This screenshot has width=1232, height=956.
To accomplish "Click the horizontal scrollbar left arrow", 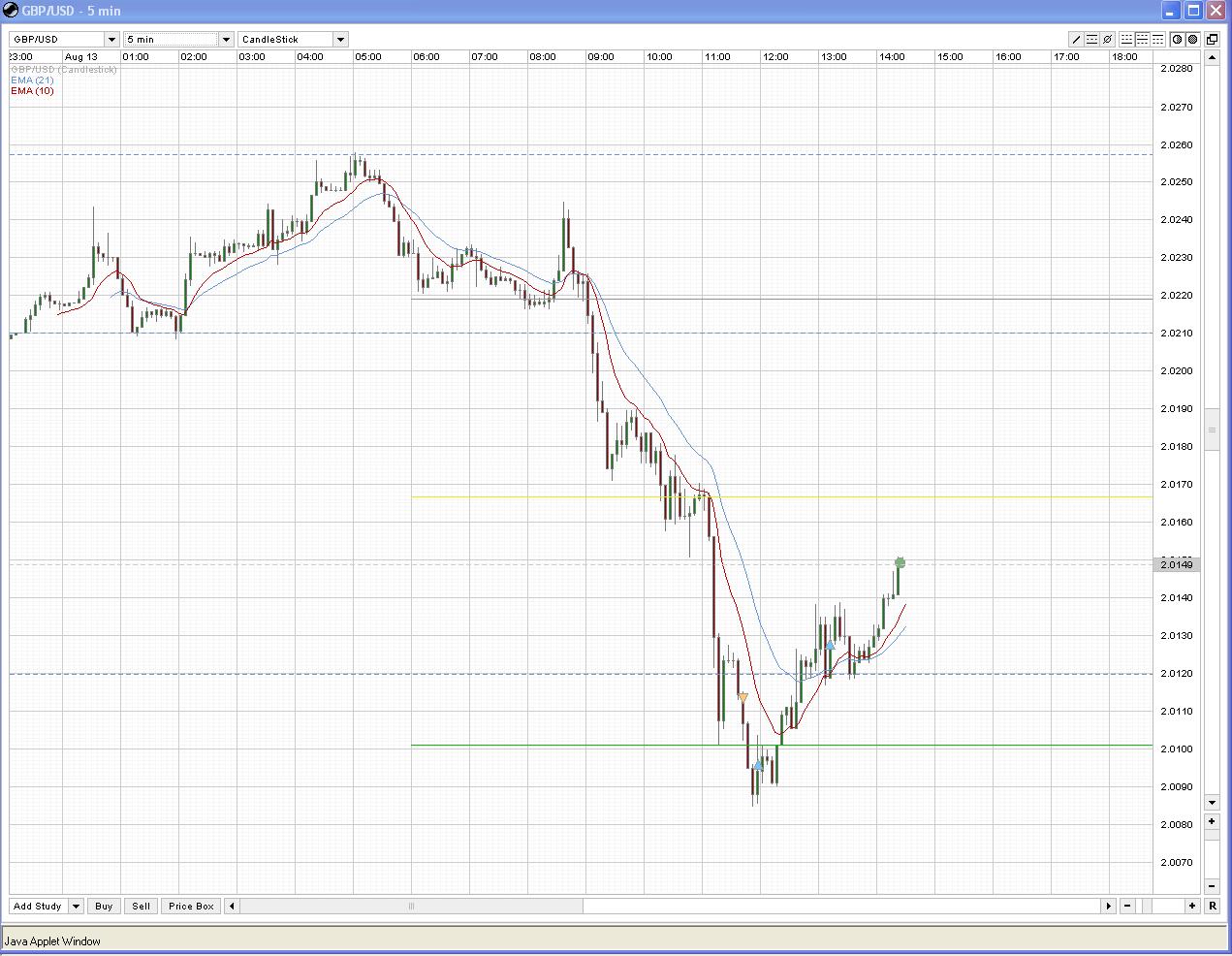I will [x=232, y=906].
